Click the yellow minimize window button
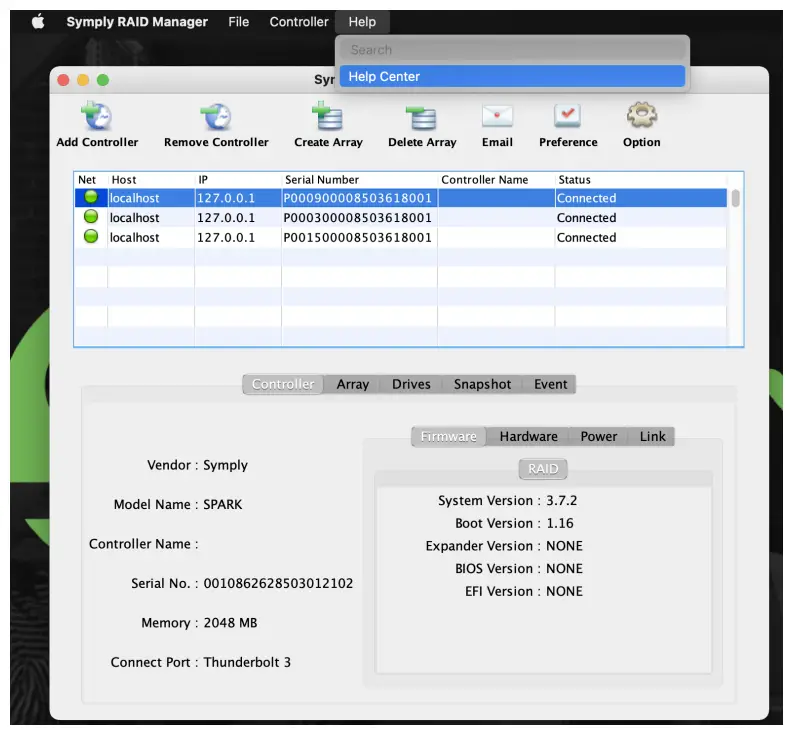Screen dimensions: 796x730 (83, 80)
